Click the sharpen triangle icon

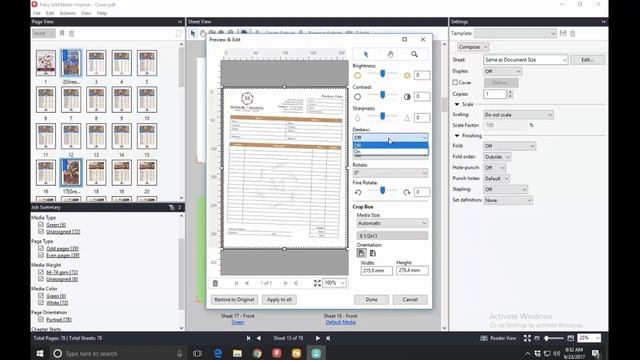click(x=407, y=118)
